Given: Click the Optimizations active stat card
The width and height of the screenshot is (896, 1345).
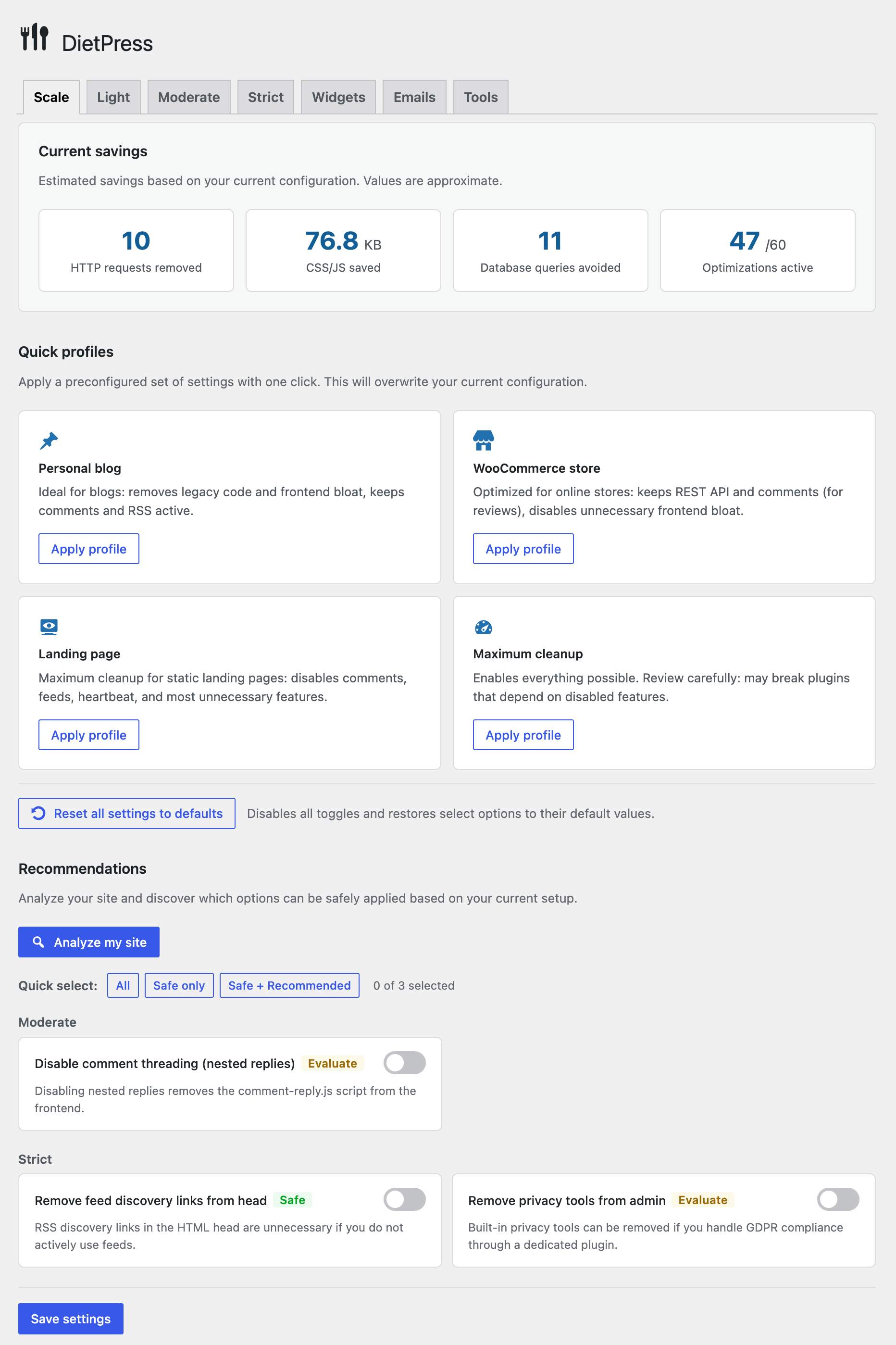Looking at the screenshot, I should tap(757, 251).
